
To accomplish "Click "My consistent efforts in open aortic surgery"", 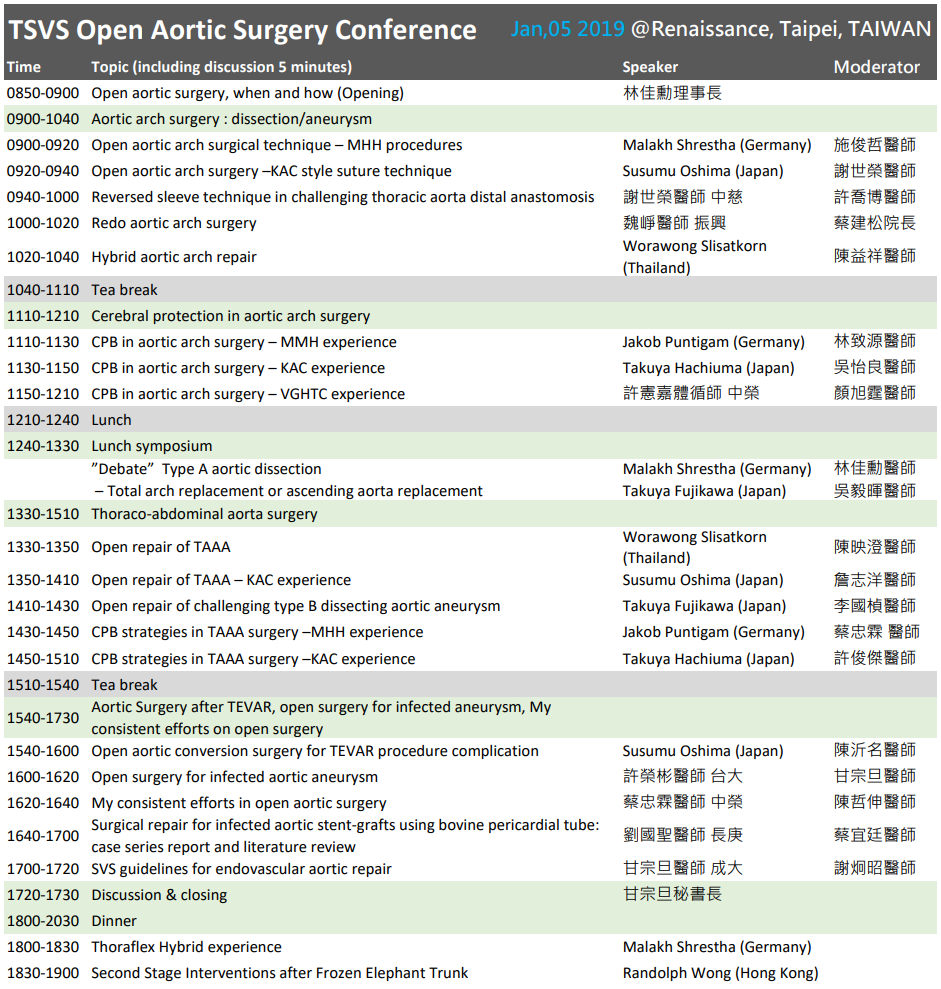I will point(239,803).
